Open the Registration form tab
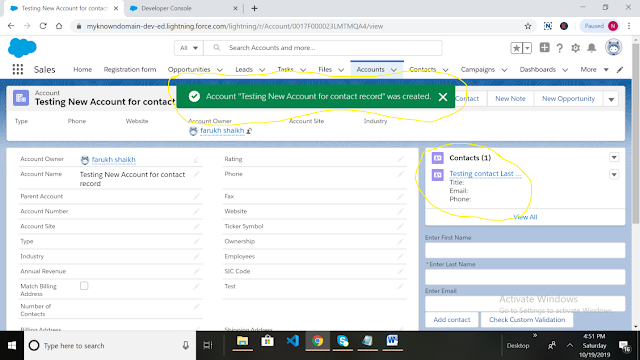This screenshot has height=360, width=640. click(130, 69)
